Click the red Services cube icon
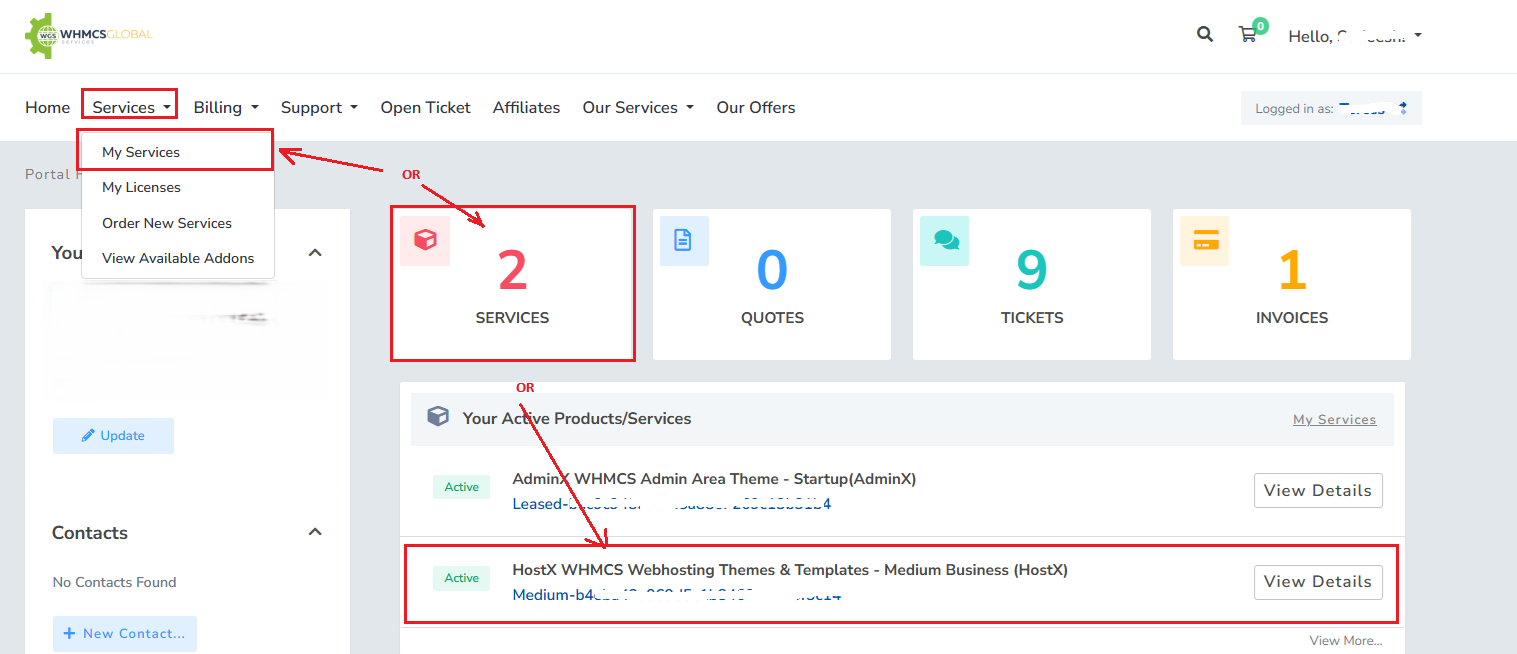 425,241
